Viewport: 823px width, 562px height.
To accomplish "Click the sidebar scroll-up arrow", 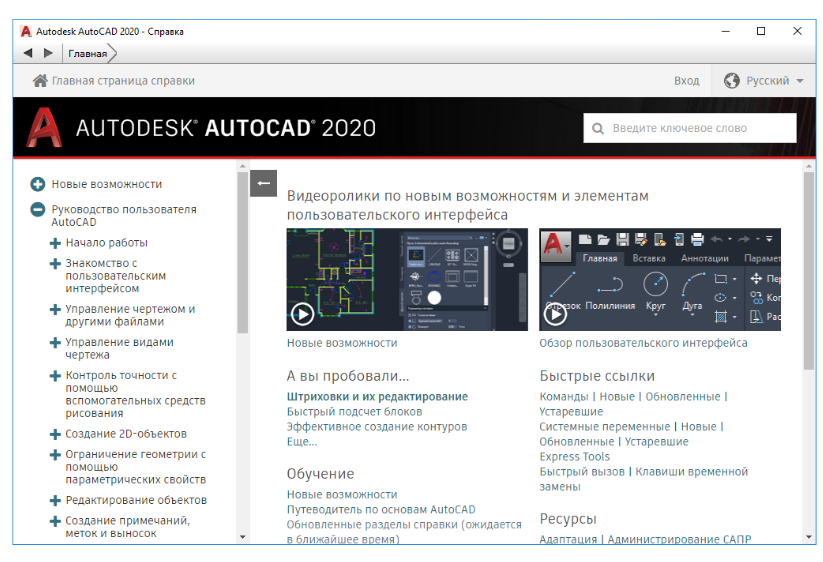I will 242,166.
